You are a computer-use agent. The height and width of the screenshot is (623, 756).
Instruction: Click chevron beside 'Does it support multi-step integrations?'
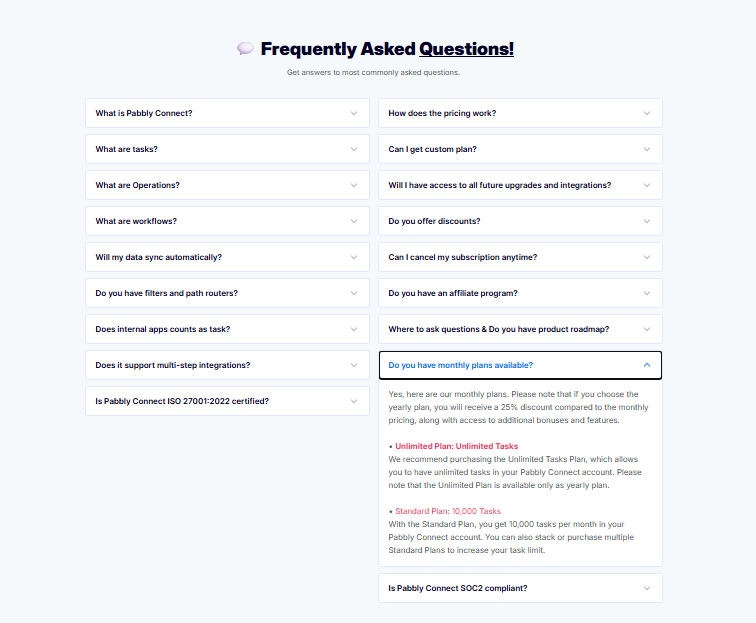pyautogui.click(x=354, y=366)
